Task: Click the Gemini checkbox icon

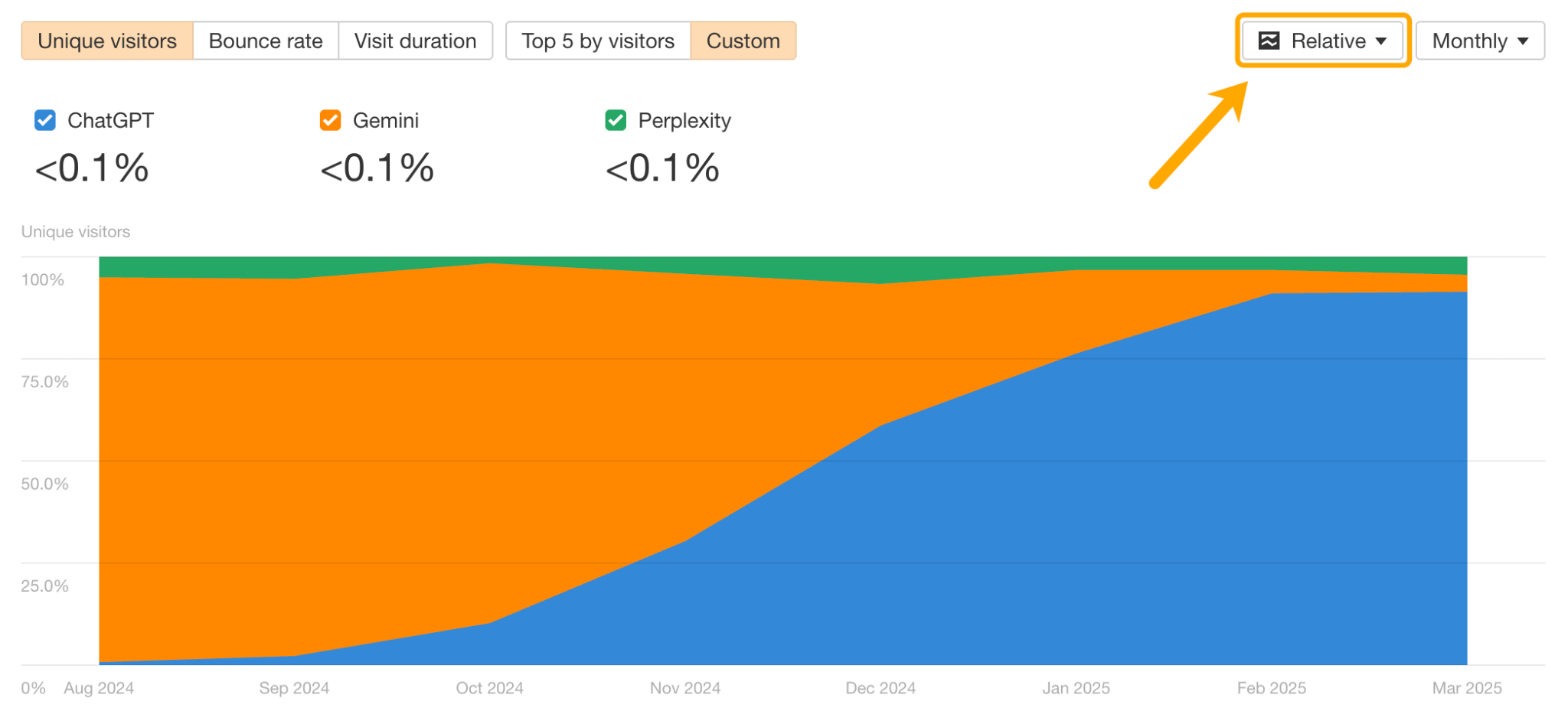Action: point(329,120)
